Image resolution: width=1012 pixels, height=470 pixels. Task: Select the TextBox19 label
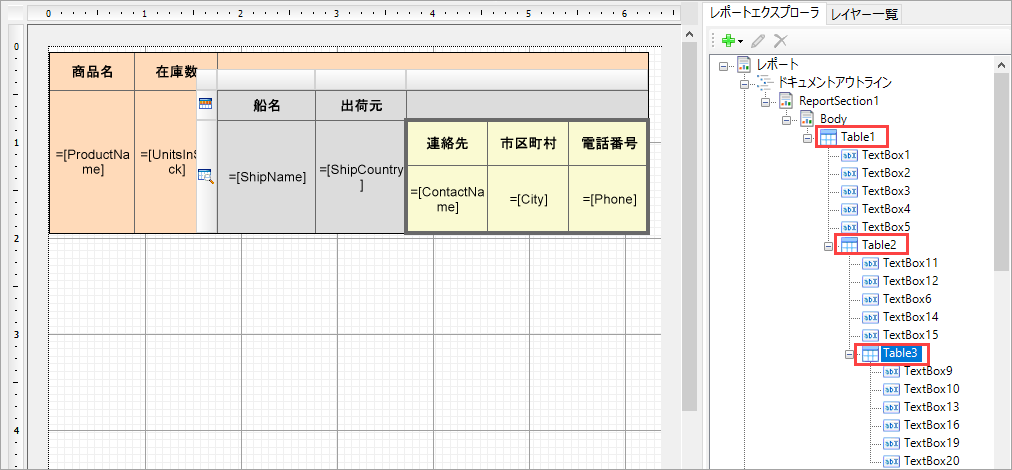(931, 444)
